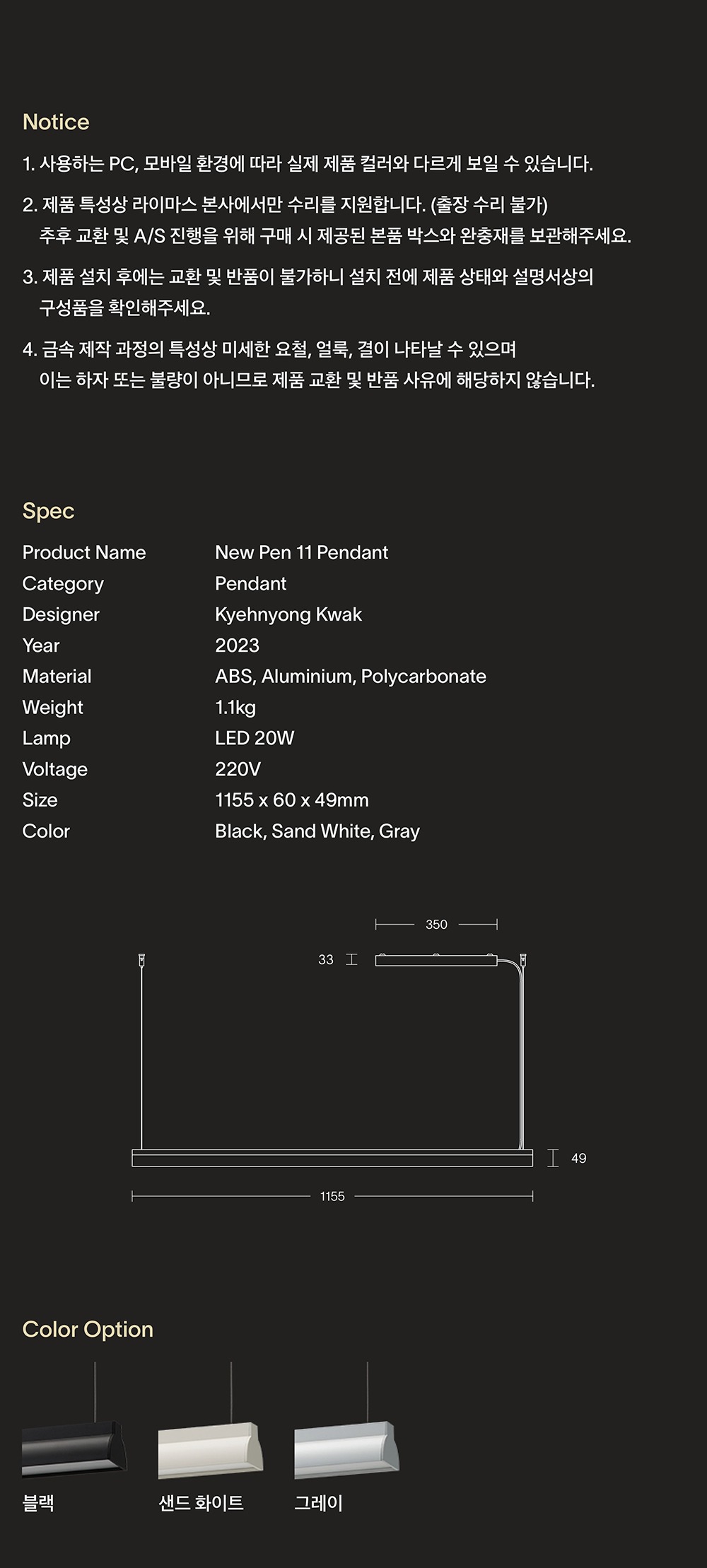
Task: Select the sand white pendant thumbnail
Action: (210, 1449)
